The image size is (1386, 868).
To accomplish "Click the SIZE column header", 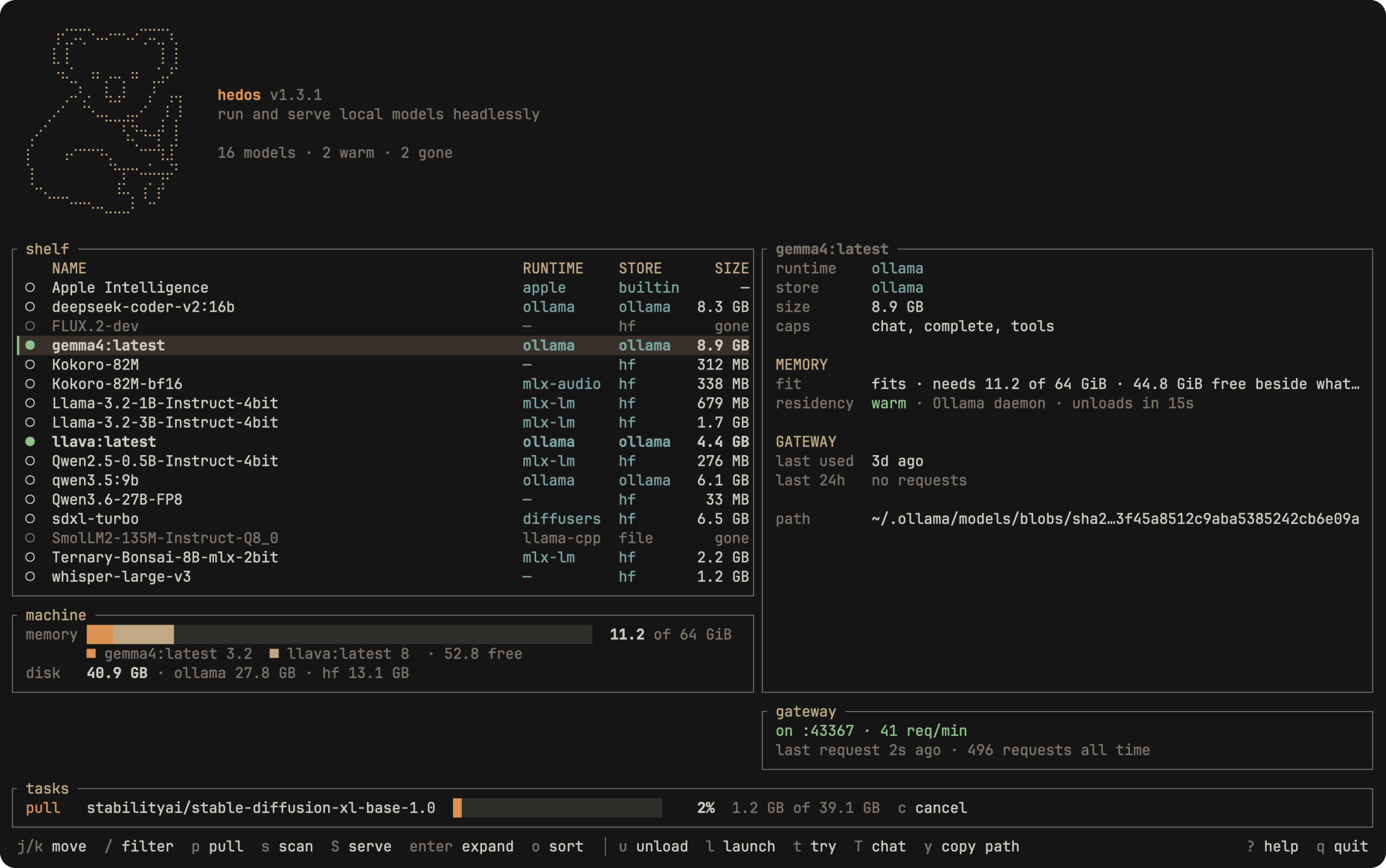I will (x=731, y=268).
